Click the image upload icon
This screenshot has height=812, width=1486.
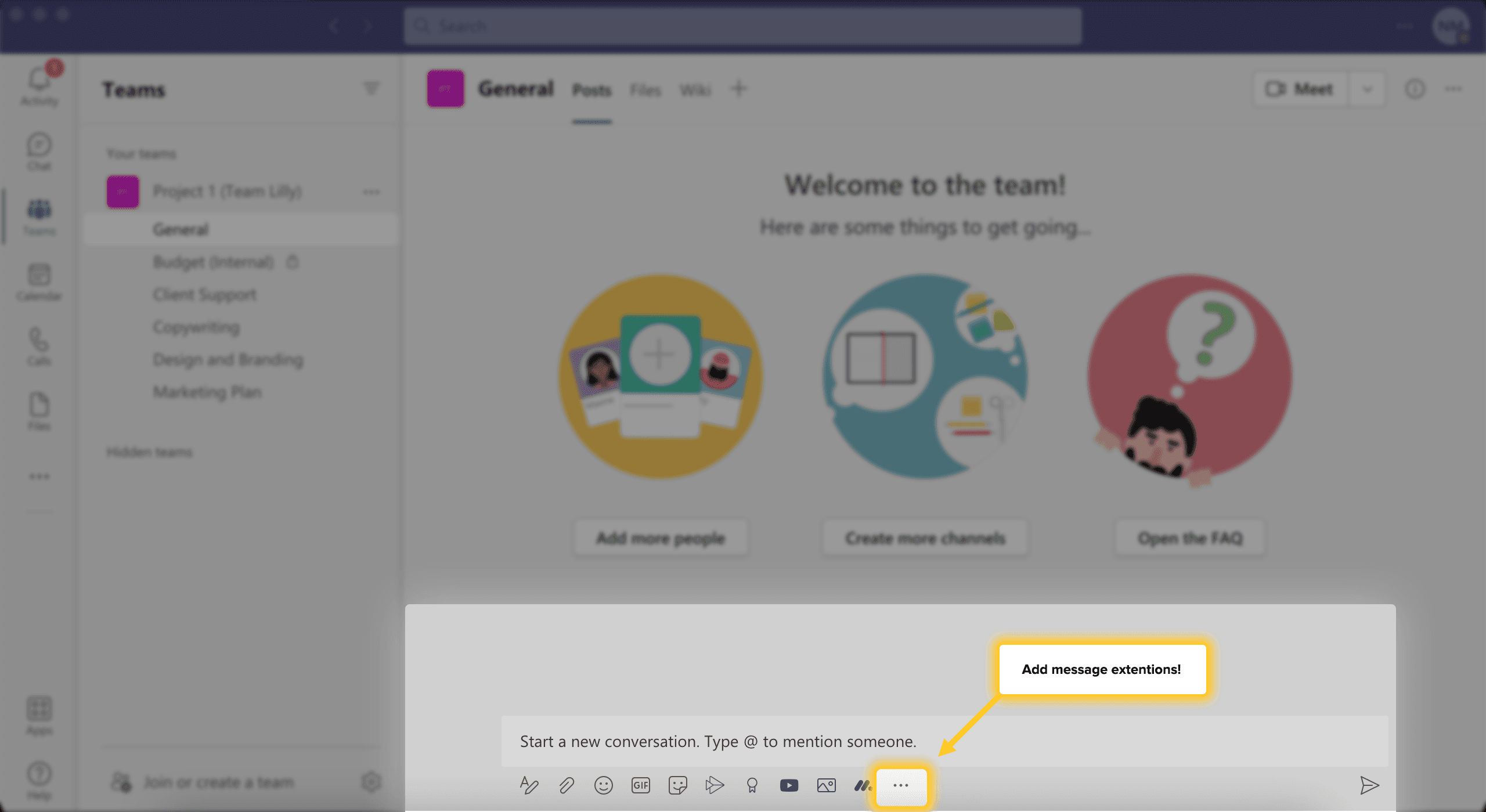point(826,785)
